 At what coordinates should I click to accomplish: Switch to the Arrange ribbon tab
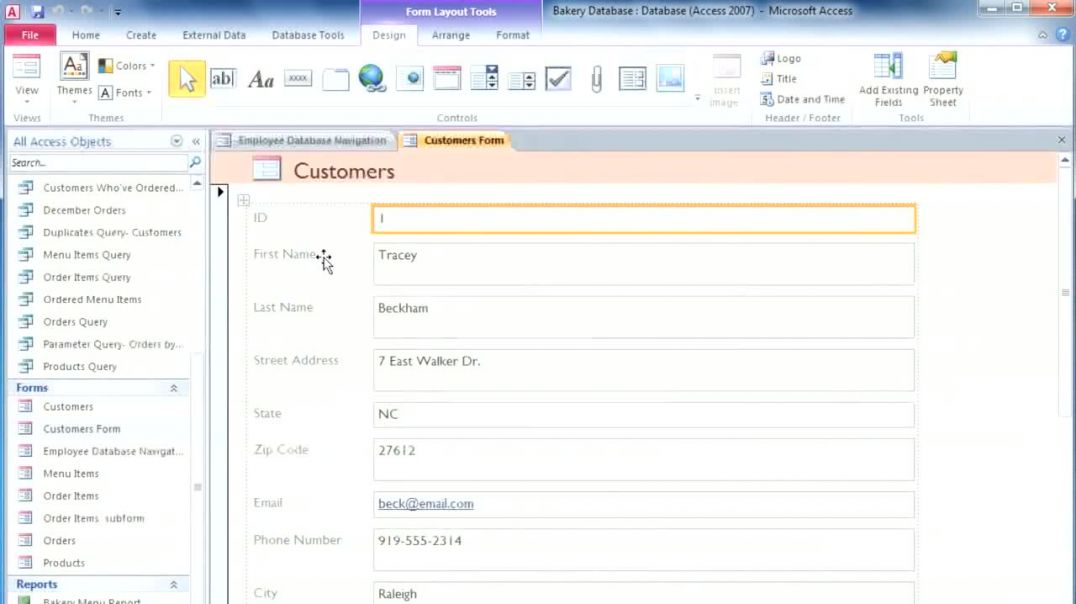[451, 35]
